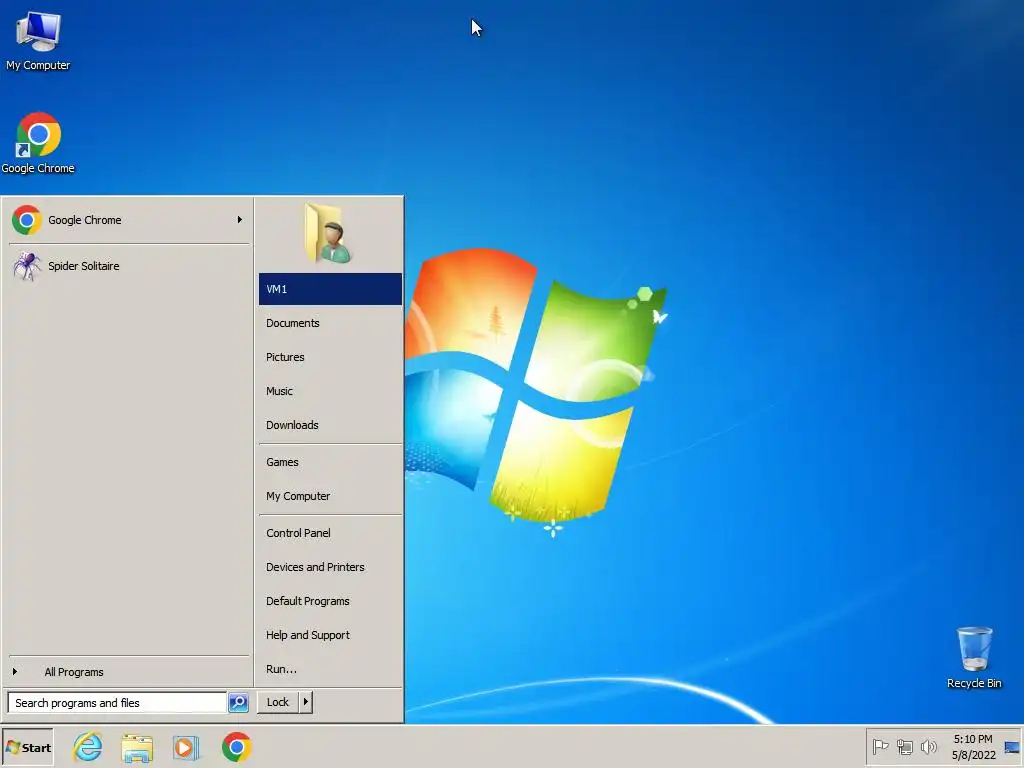
Task: Open the volume speaker tray icon
Action: coord(928,746)
